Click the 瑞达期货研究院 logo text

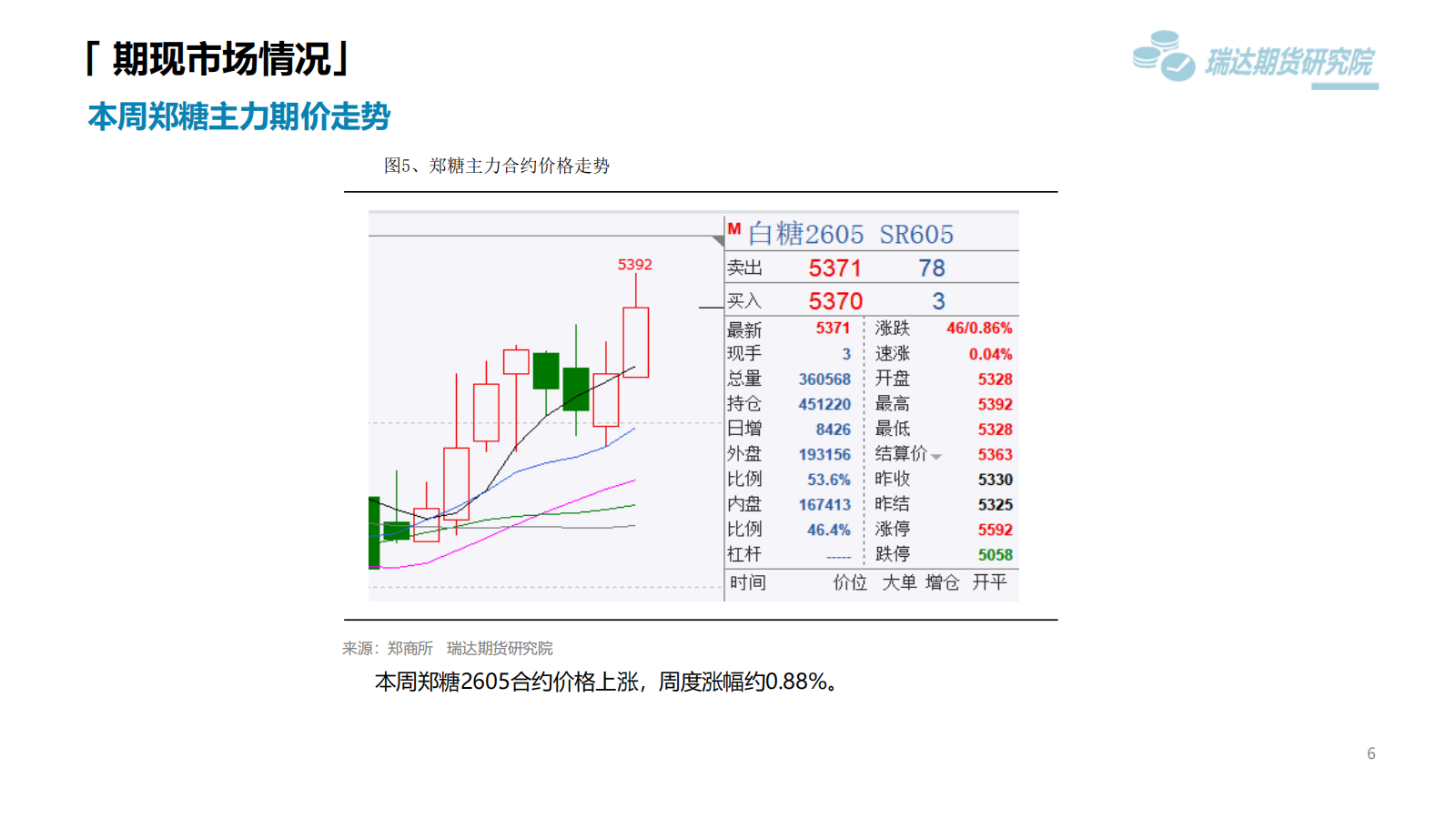click(1289, 62)
